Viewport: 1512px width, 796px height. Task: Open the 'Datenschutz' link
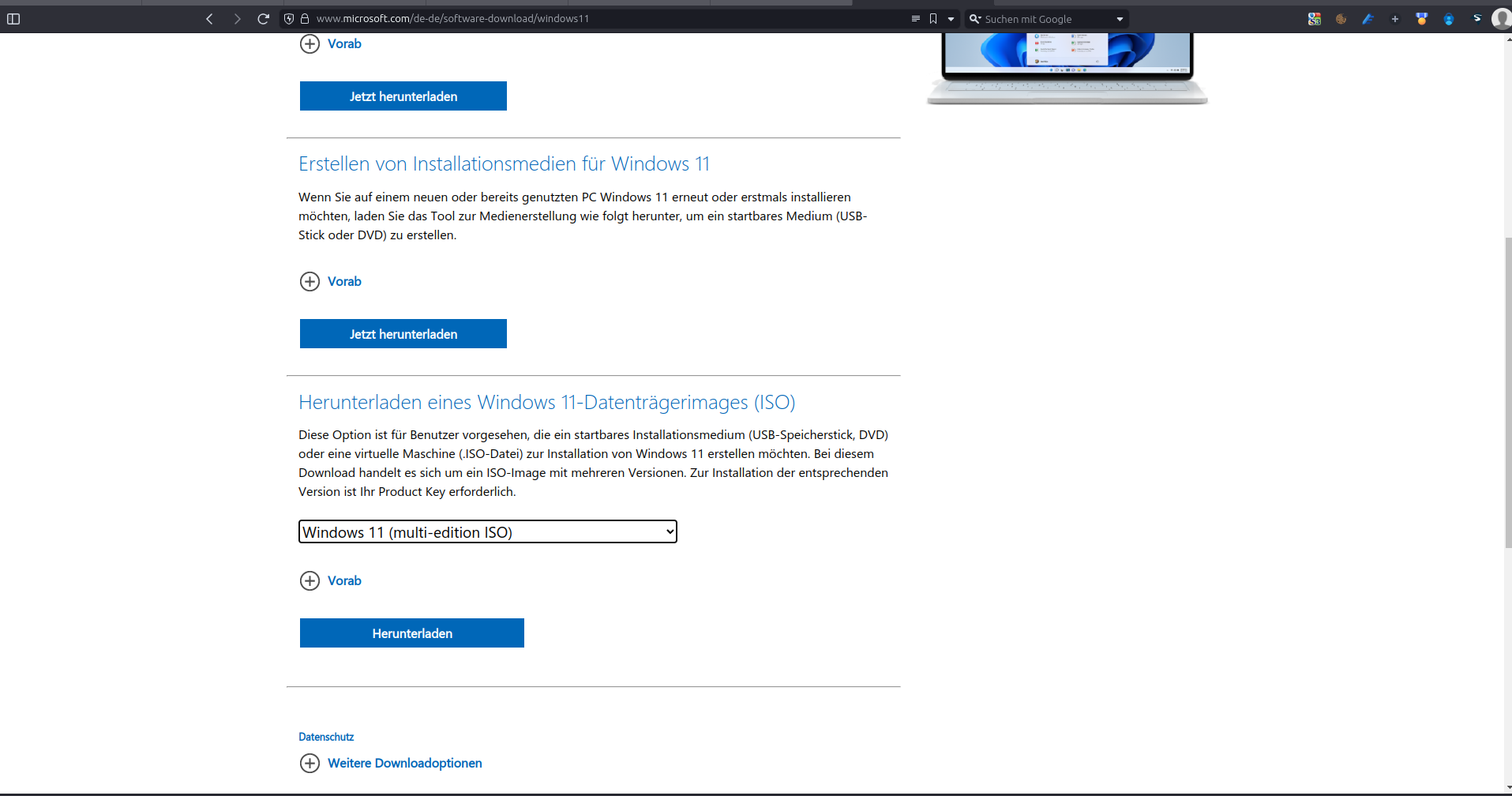coord(326,737)
